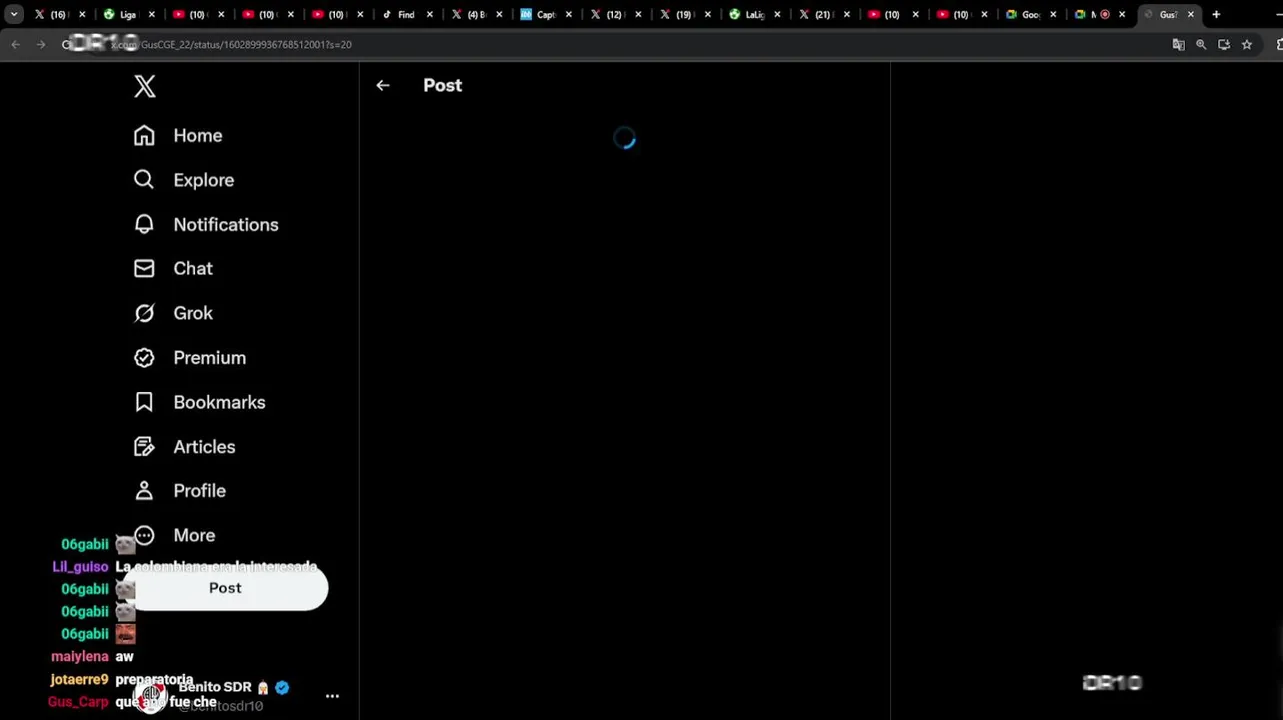Click the maiylena username in chat overlay
This screenshot has width=1283, height=720.
(x=80, y=657)
